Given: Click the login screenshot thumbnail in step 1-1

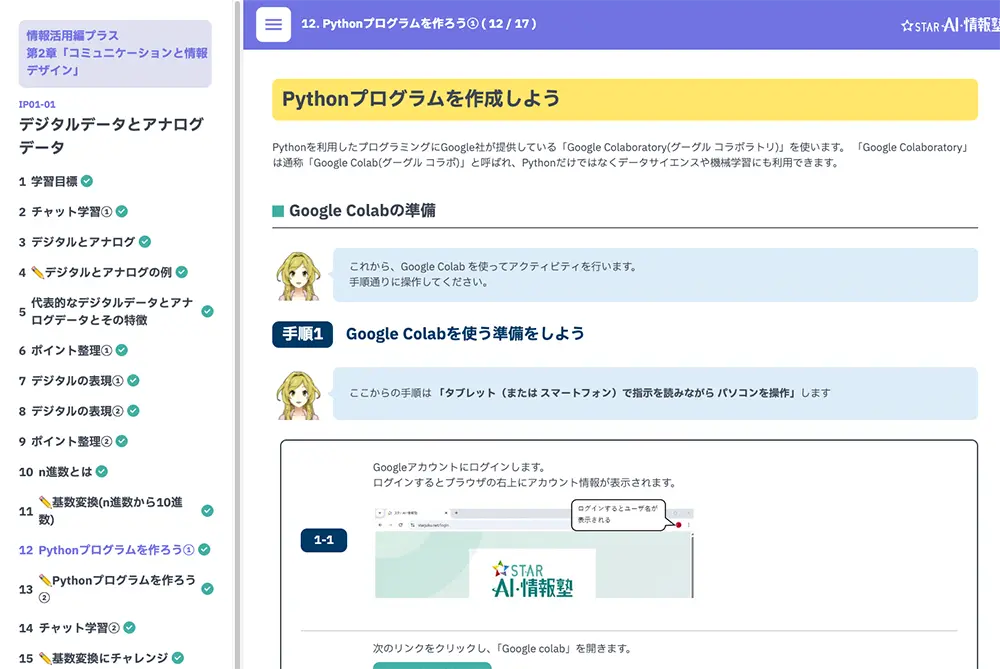Looking at the screenshot, I should click(534, 552).
